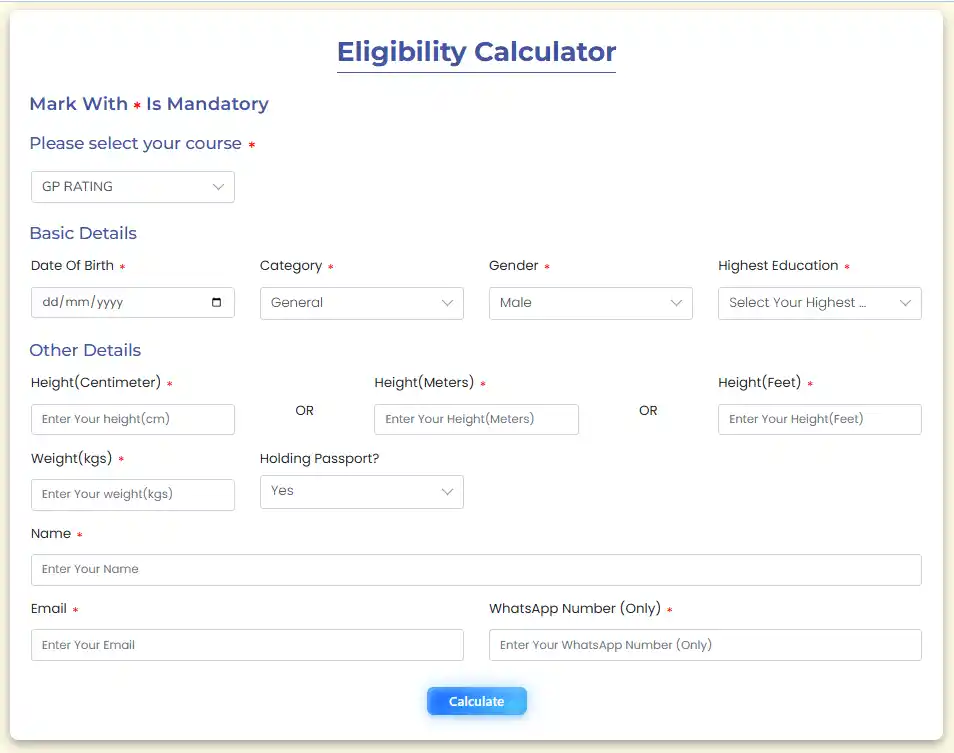
Task: Open the Gender dropdown showing Male
Action: [x=590, y=303]
